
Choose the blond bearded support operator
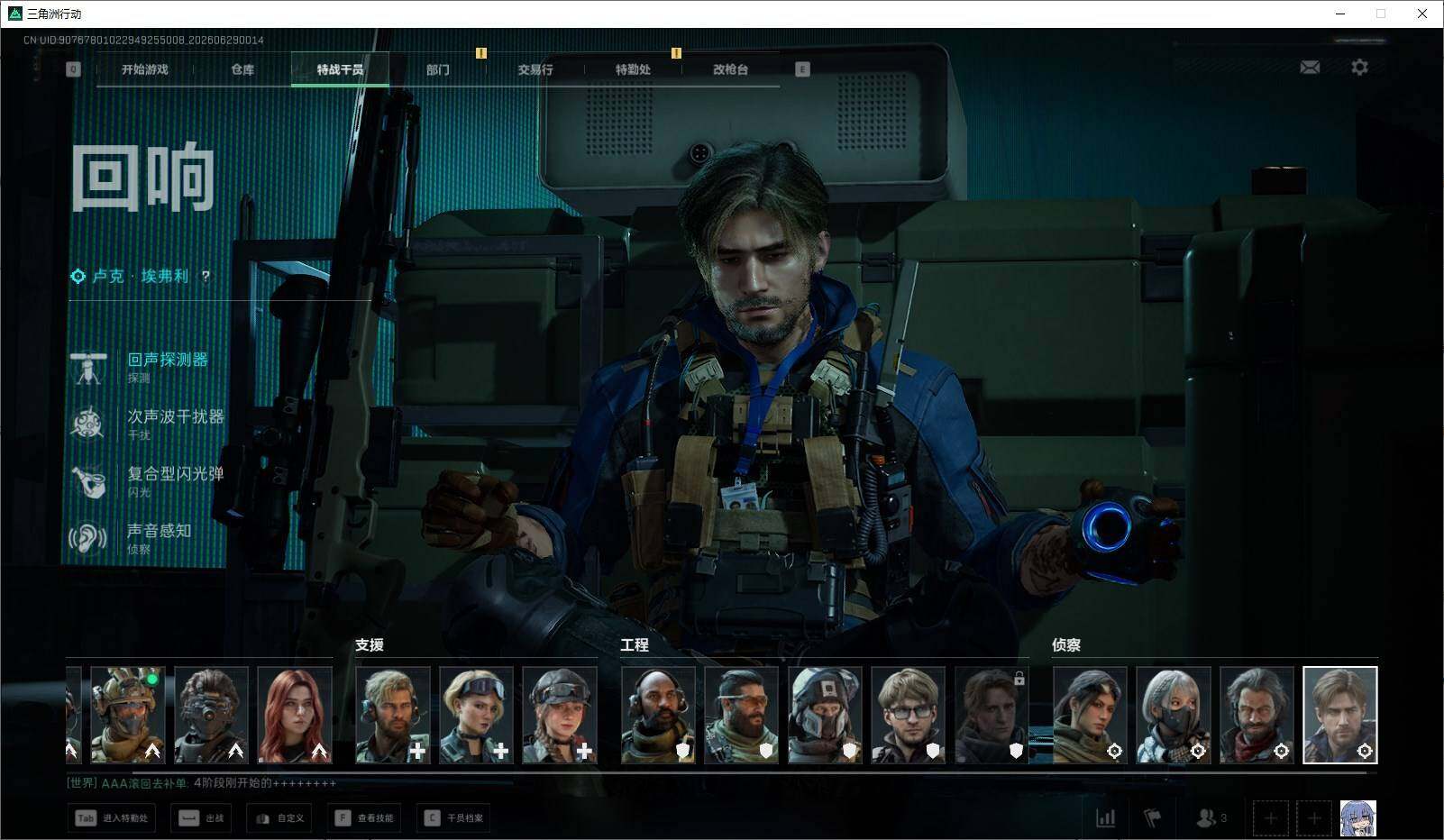click(393, 716)
